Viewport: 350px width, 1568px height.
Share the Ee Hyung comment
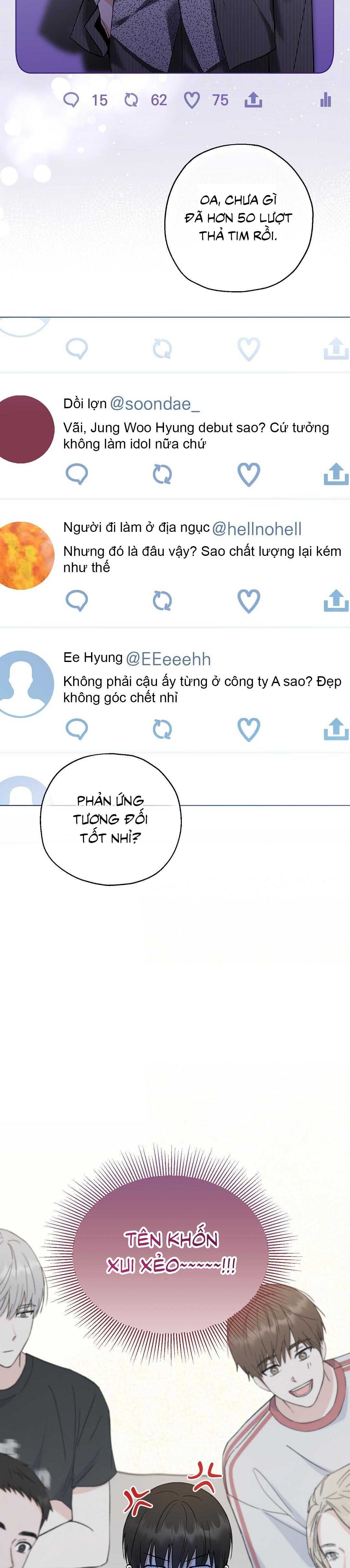coord(336,729)
